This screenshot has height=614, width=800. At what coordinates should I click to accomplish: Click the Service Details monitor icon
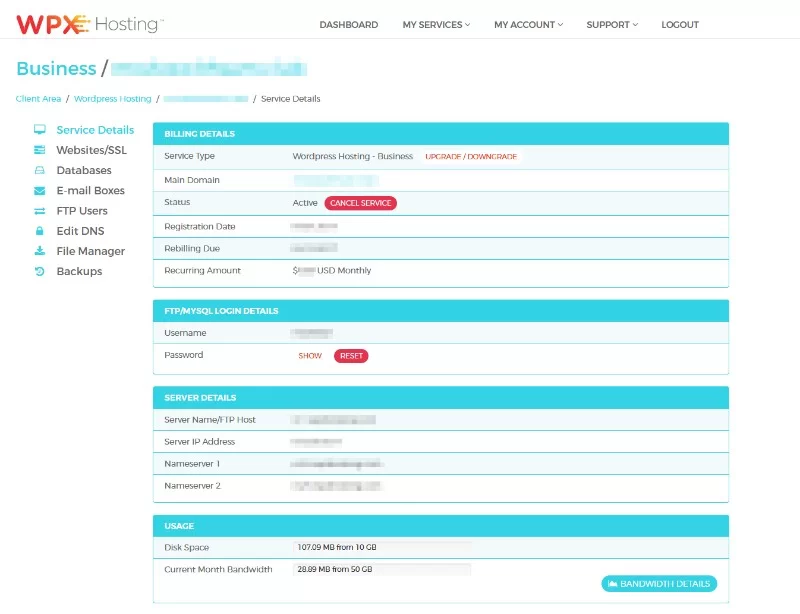pos(40,130)
